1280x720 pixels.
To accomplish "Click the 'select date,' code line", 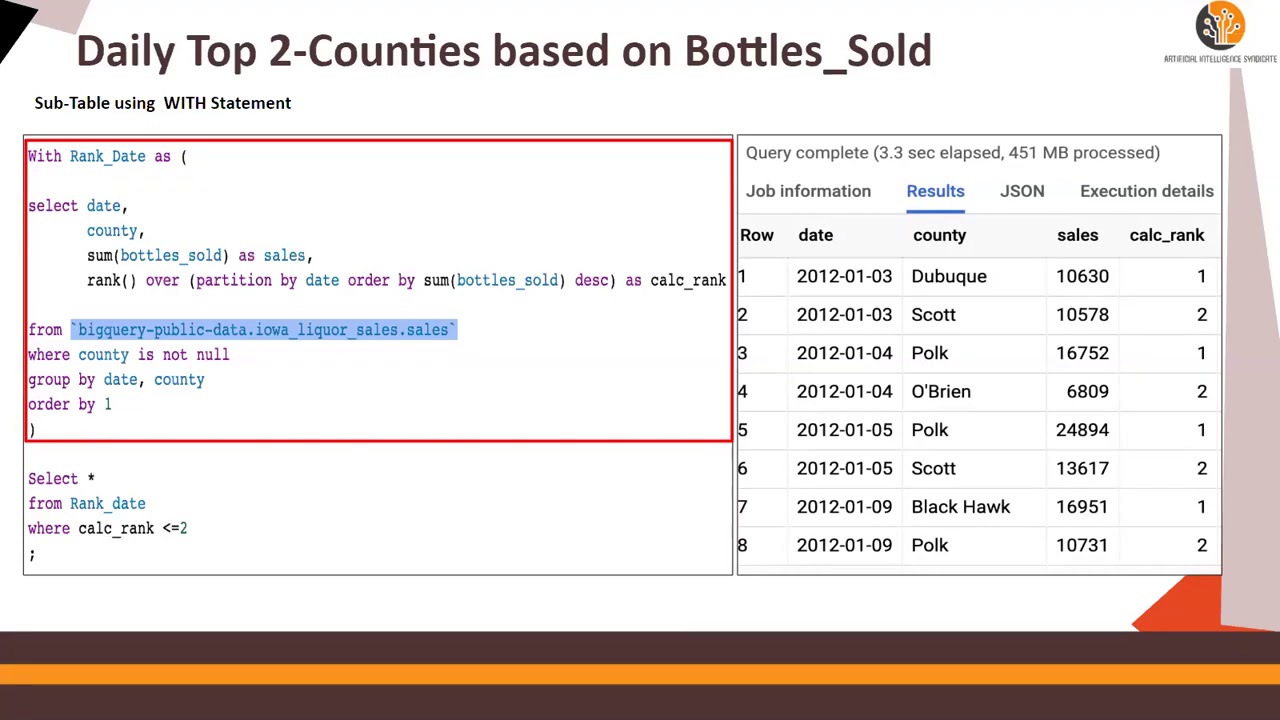I will tap(78, 206).
